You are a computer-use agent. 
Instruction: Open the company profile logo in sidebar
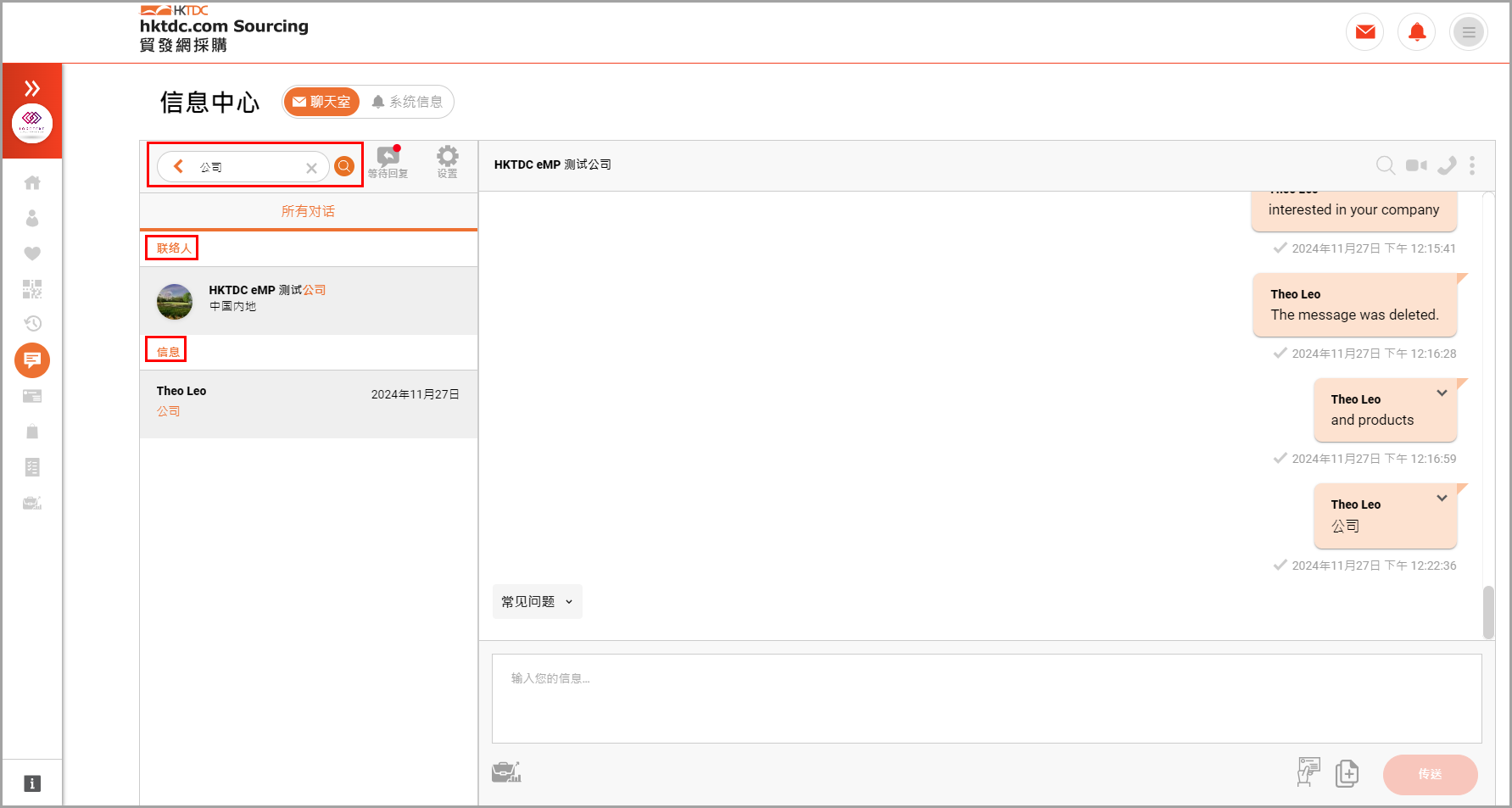[x=32, y=124]
